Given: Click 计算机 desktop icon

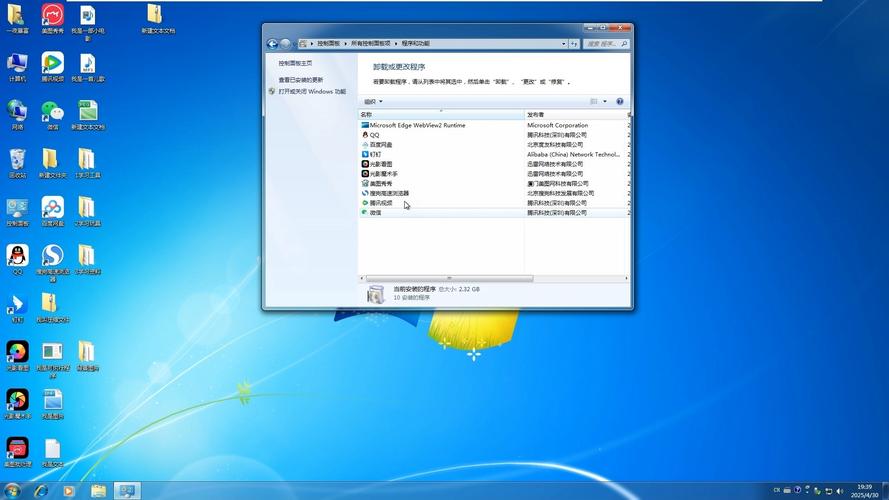Looking at the screenshot, I should [17, 67].
